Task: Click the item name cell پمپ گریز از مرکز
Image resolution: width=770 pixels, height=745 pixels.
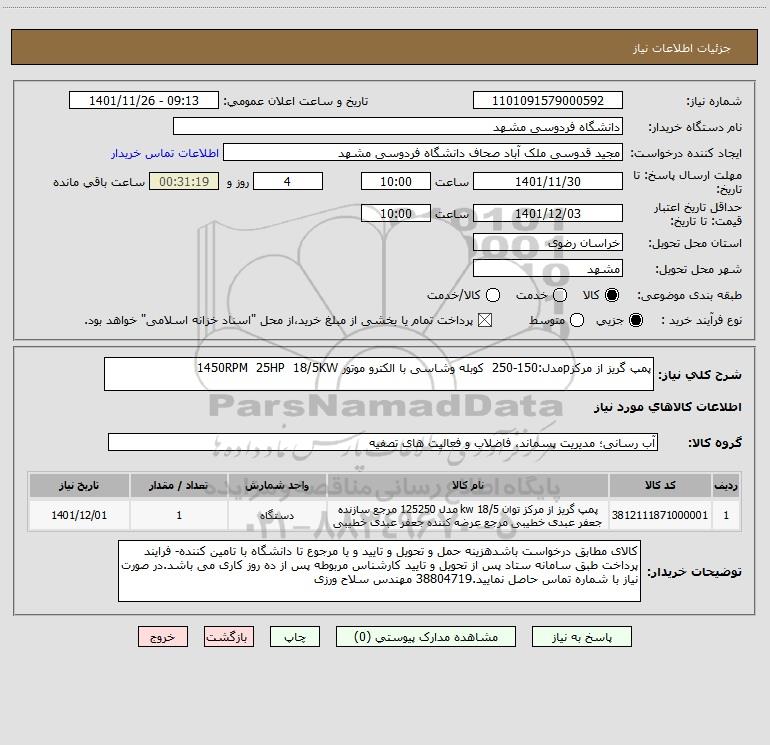Action: point(468,515)
